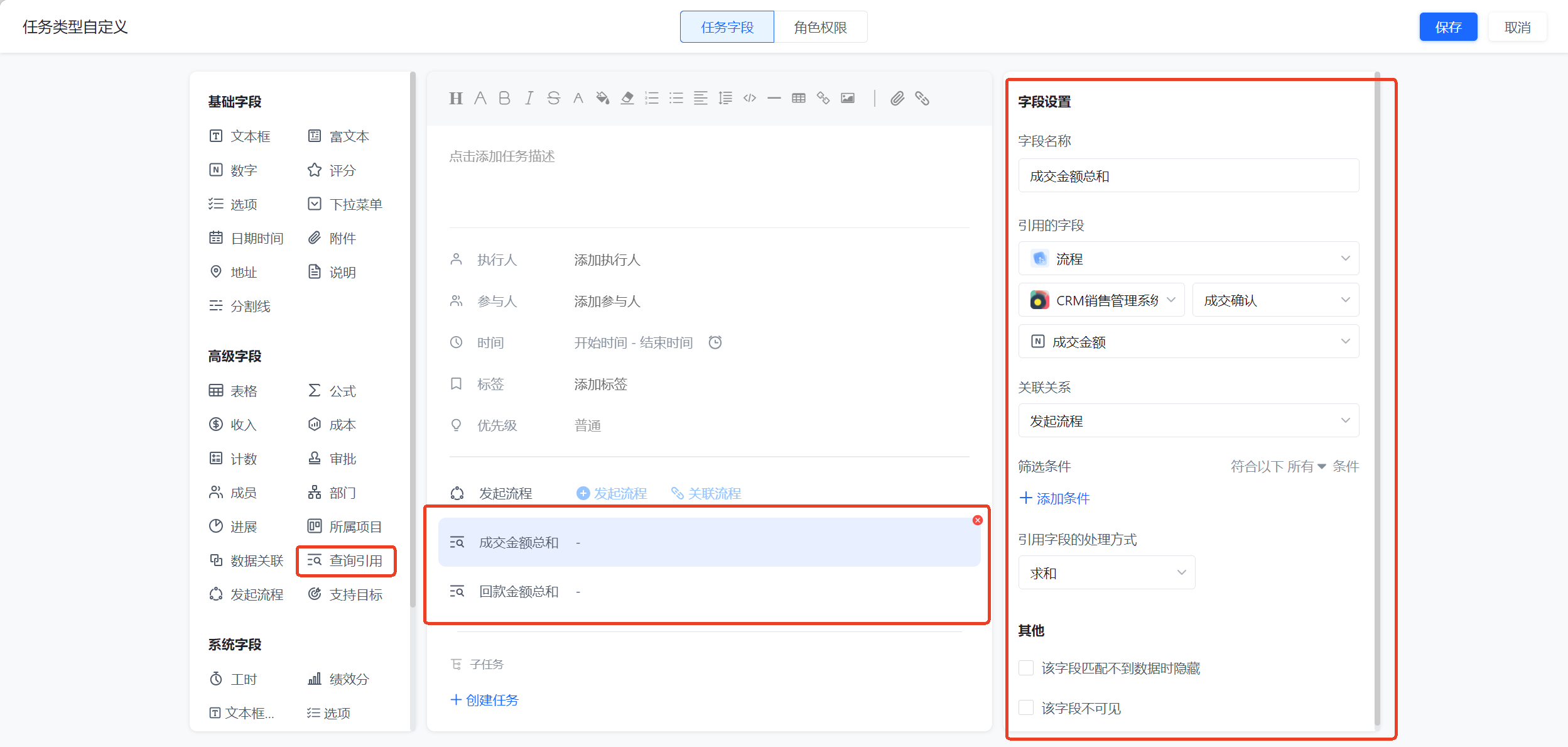Insert an unordered bullet list
Screen dimensions: 1568x747
click(676, 98)
